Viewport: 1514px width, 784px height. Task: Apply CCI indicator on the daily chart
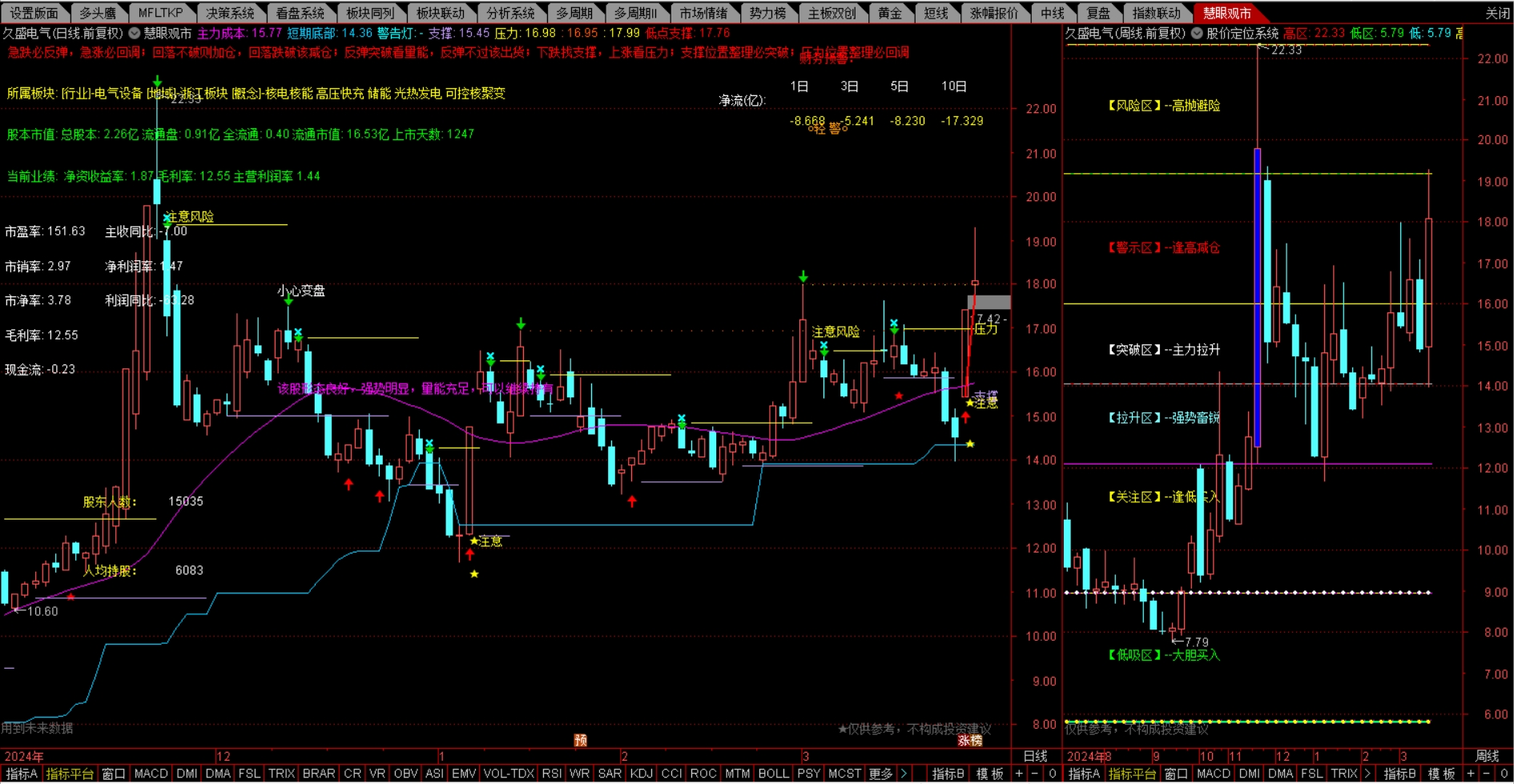tap(671, 774)
